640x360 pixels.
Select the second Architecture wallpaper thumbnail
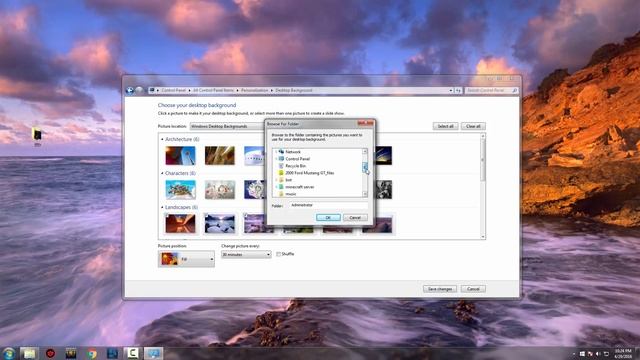[x=220, y=156]
